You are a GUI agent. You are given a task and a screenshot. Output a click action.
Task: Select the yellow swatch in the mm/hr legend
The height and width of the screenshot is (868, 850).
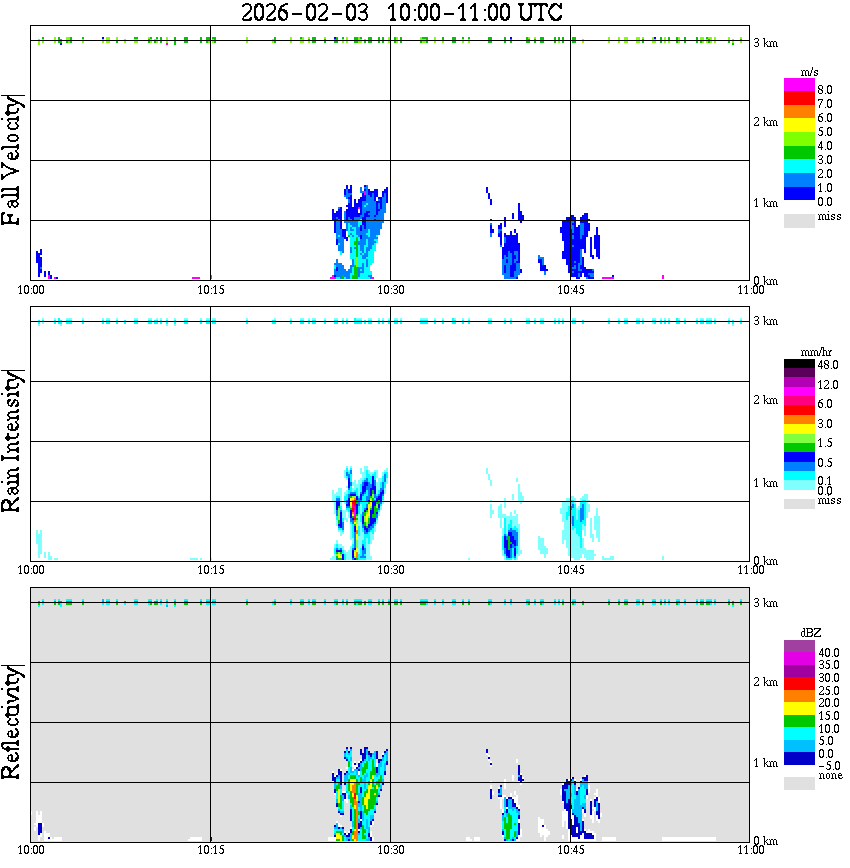[x=799, y=429]
